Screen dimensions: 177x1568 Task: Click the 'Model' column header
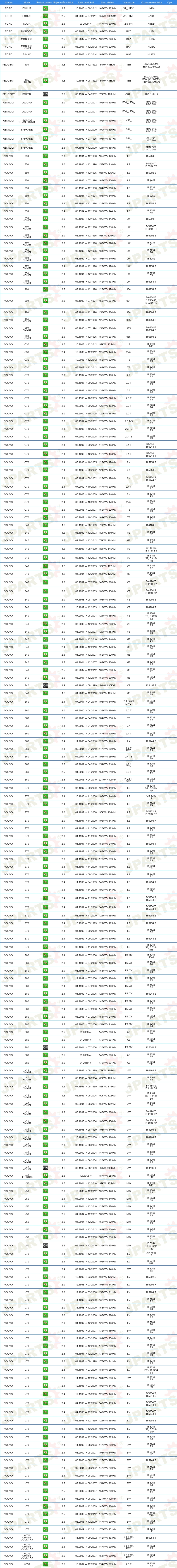point(27,2)
